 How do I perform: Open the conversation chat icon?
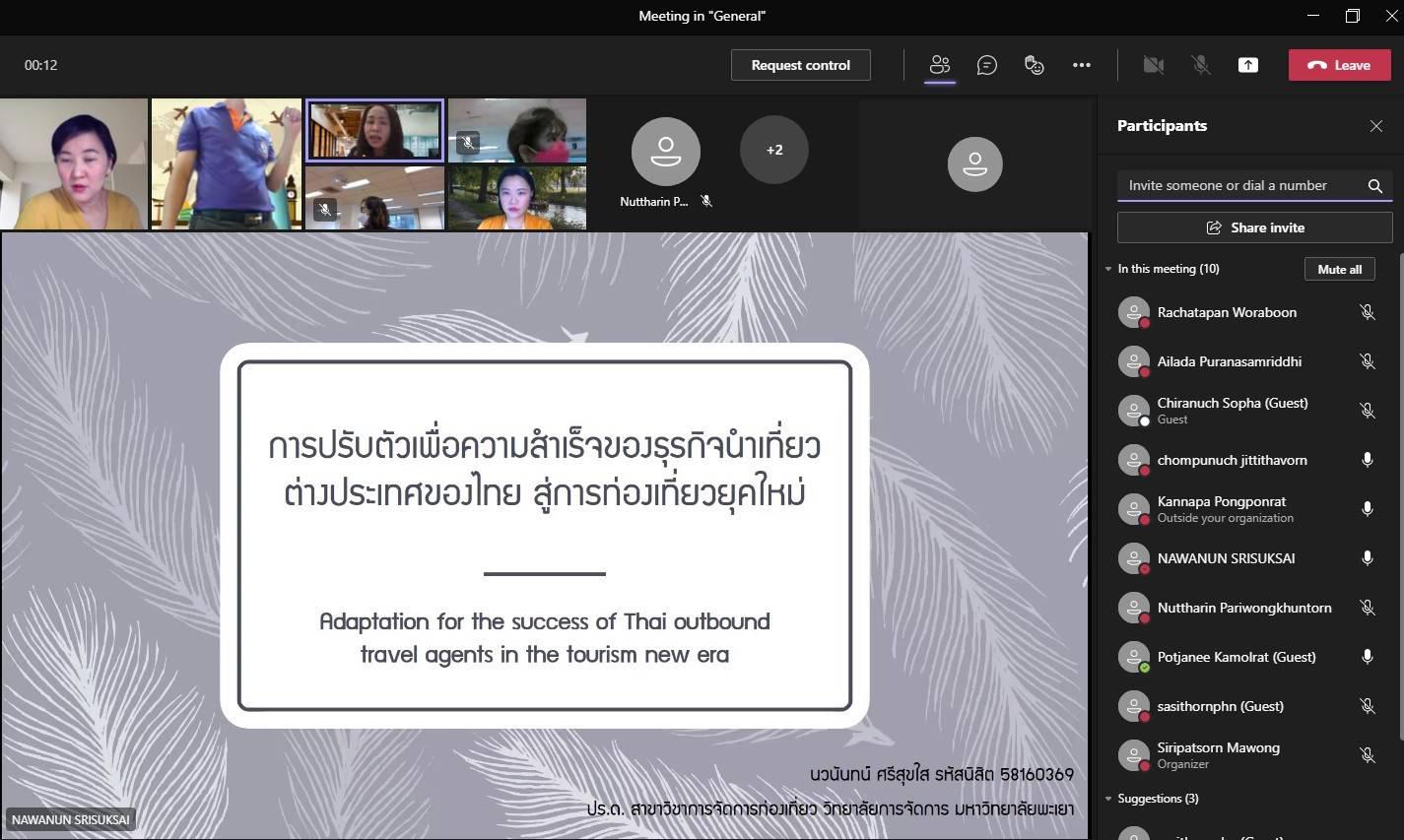(x=986, y=65)
